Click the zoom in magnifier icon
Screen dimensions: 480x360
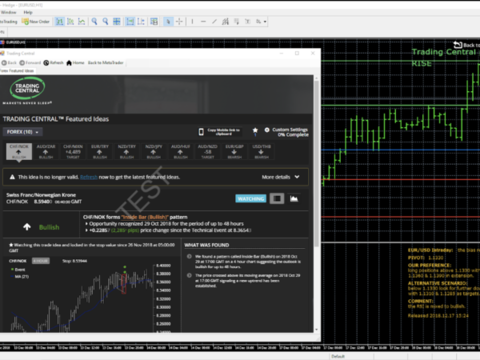click(x=94, y=22)
